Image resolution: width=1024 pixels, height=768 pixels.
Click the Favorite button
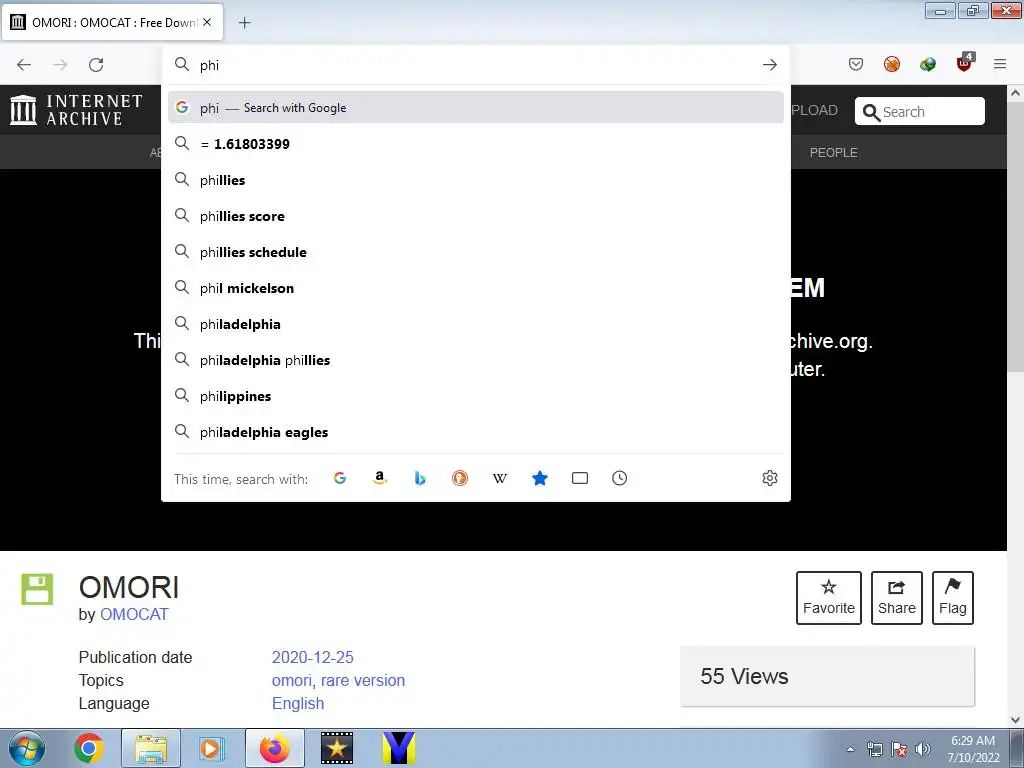(x=829, y=598)
